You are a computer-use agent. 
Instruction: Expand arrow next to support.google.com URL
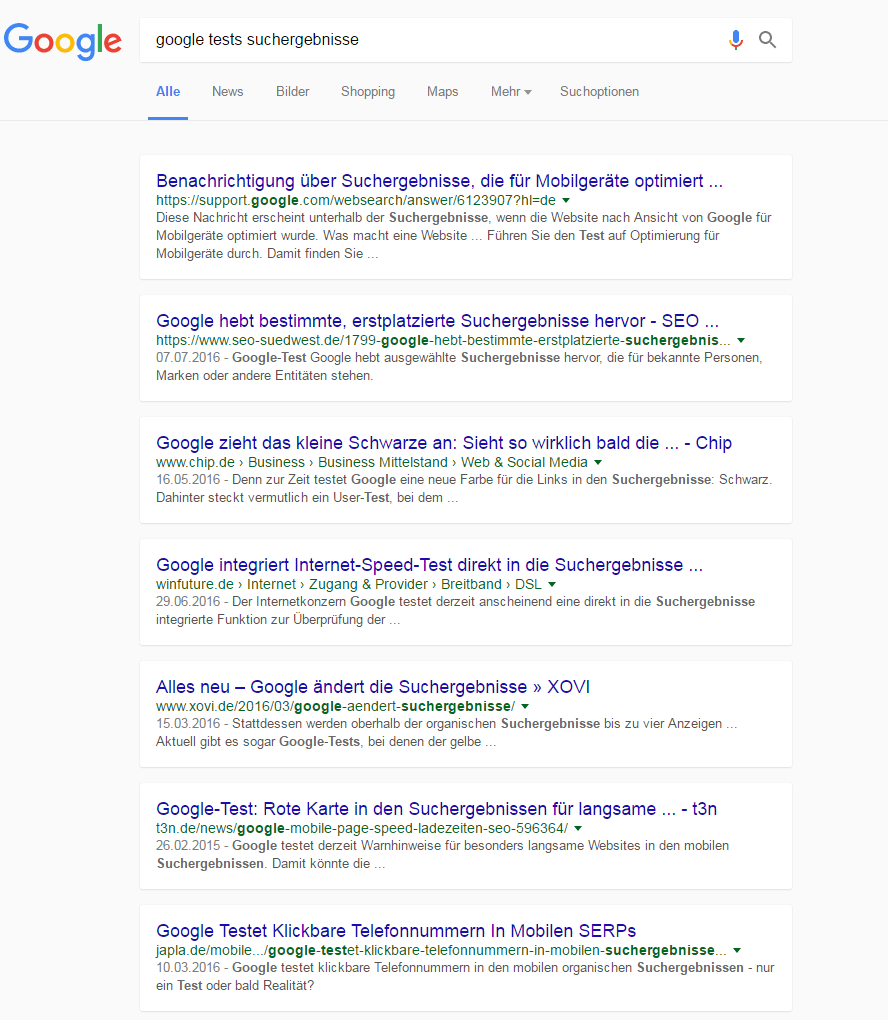(x=566, y=200)
